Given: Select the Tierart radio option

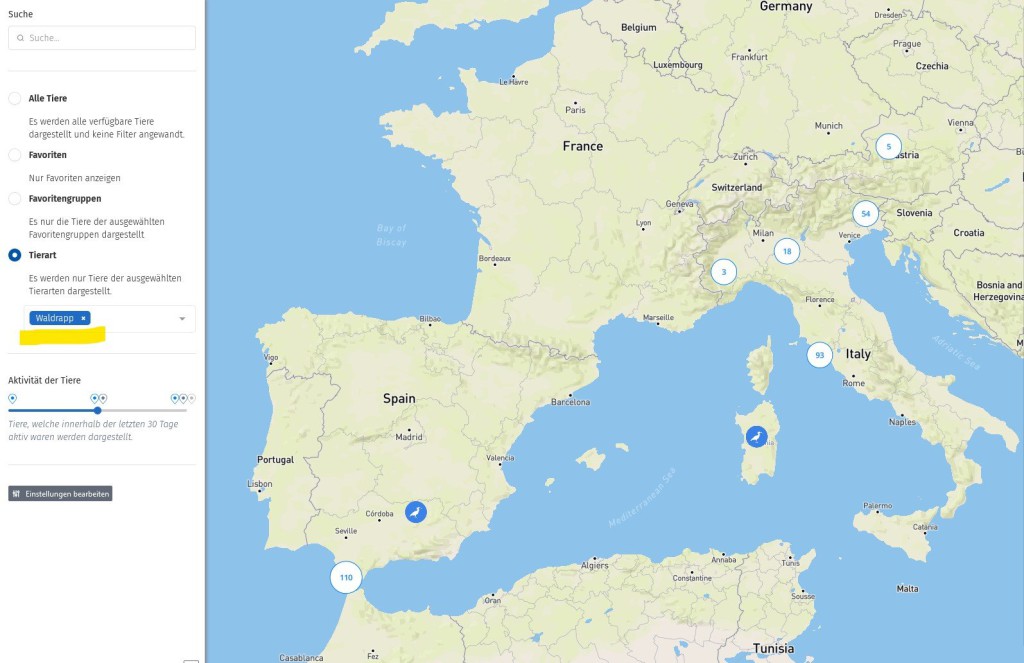Looking at the screenshot, I should point(15,255).
